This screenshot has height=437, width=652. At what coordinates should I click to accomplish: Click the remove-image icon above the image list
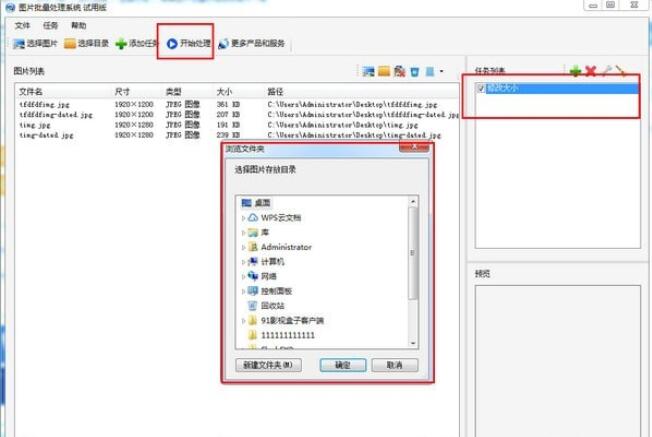coord(399,72)
